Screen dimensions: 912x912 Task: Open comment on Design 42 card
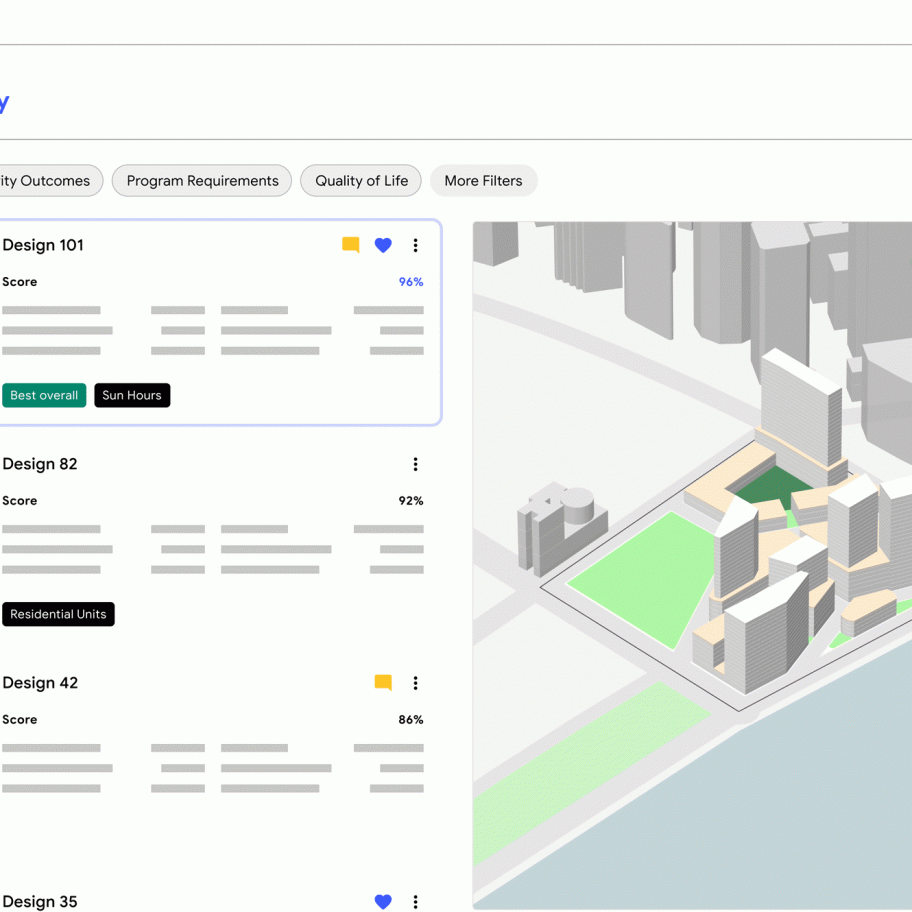point(383,682)
